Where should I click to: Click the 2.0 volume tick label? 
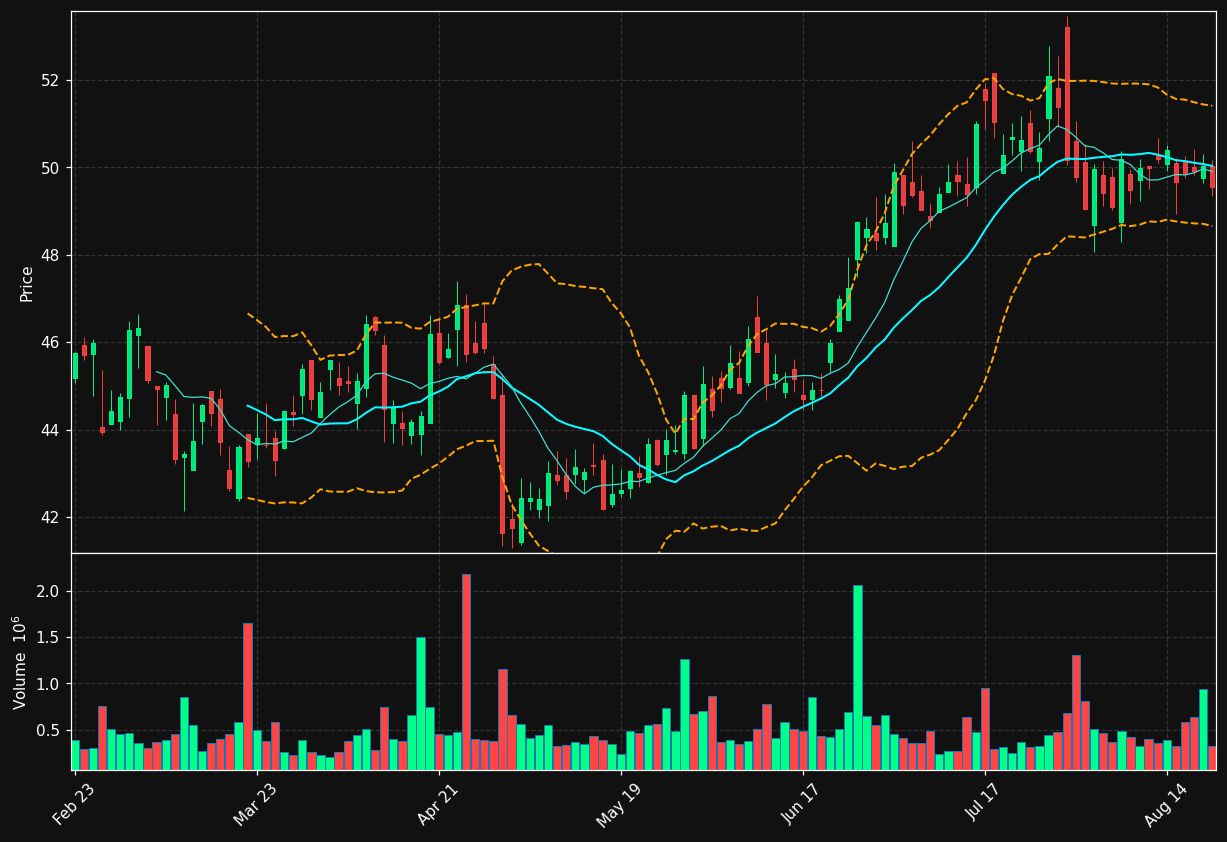coord(48,592)
